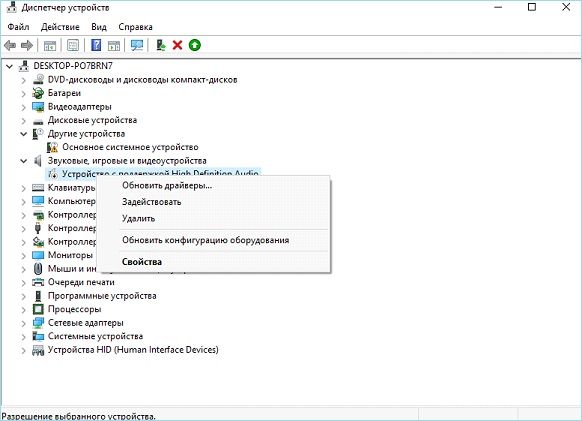Expand the Устройства HID chevron

[23, 350]
